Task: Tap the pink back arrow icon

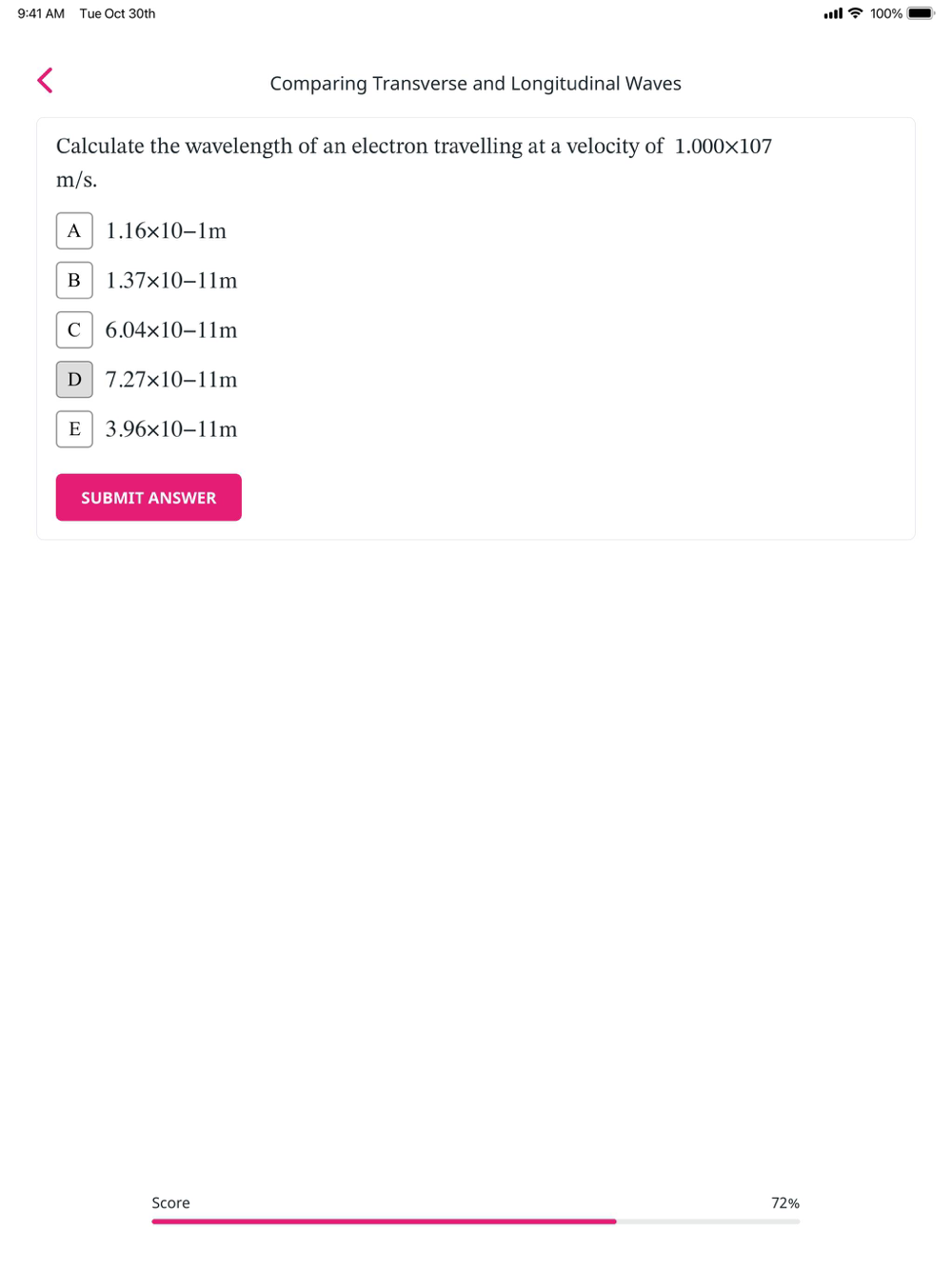Action: pos(45,81)
